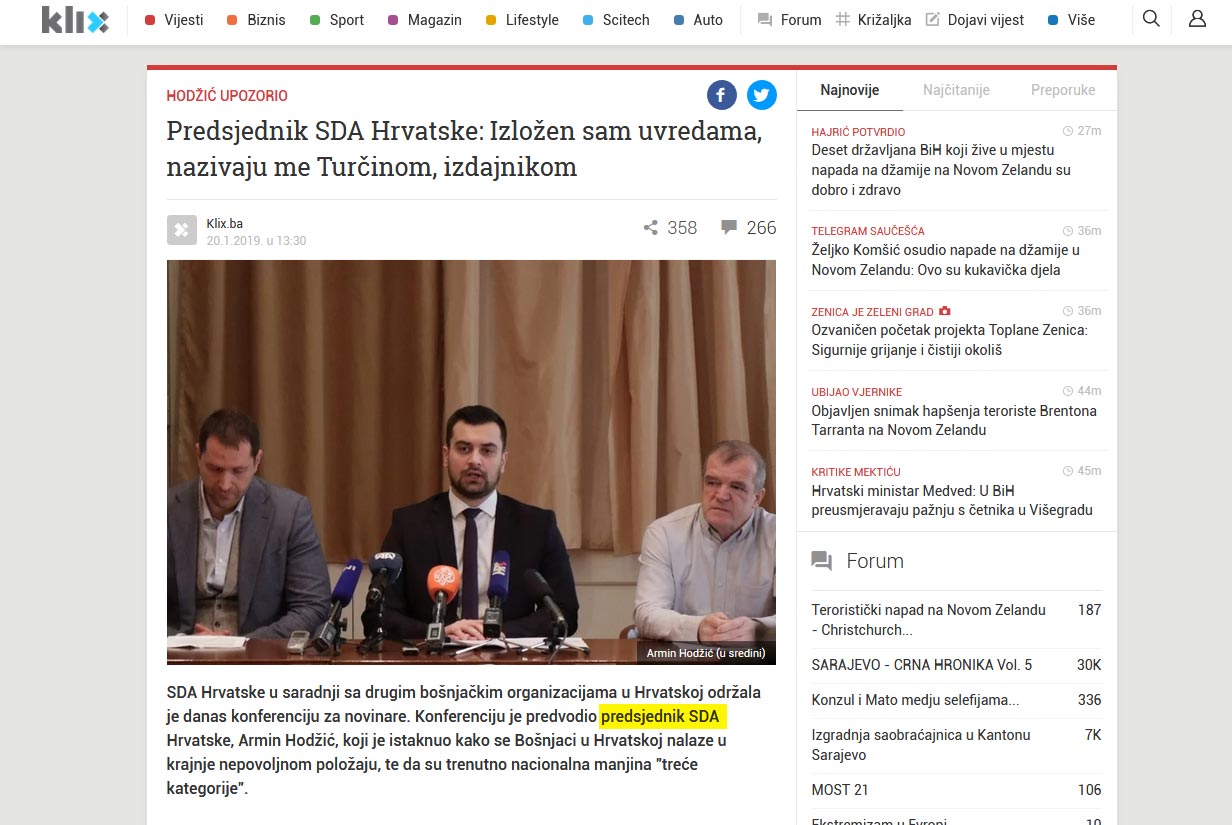Open the user account icon
Viewport: 1232px width, 825px height.
[x=1197, y=19]
